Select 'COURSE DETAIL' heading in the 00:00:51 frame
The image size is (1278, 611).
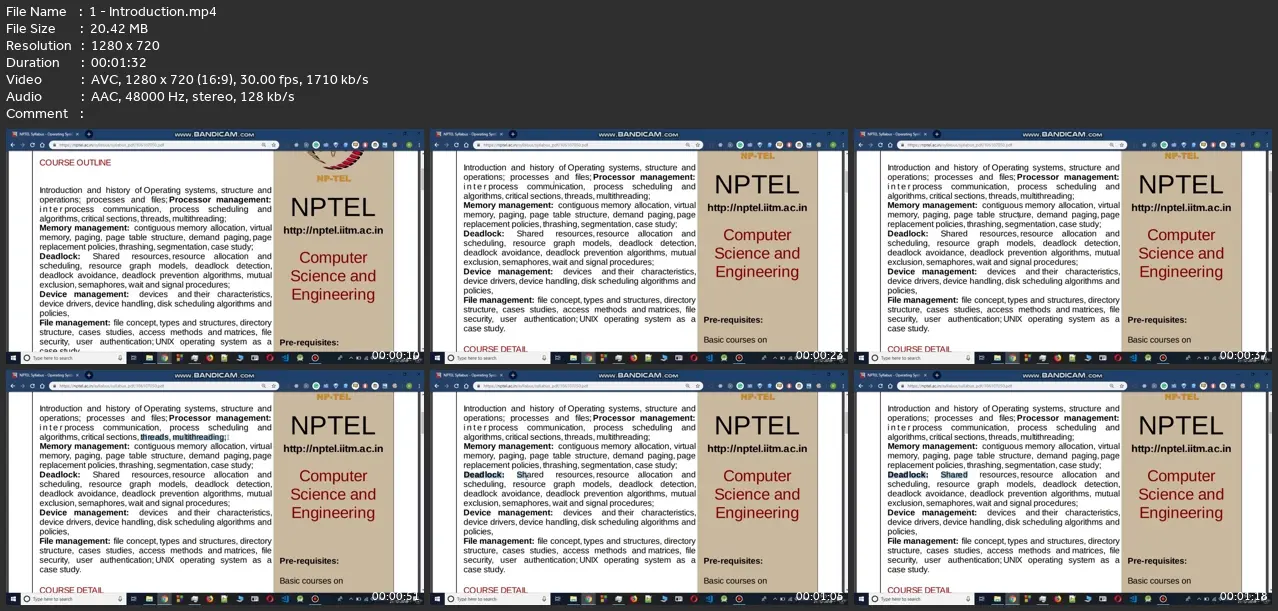point(72,590)
